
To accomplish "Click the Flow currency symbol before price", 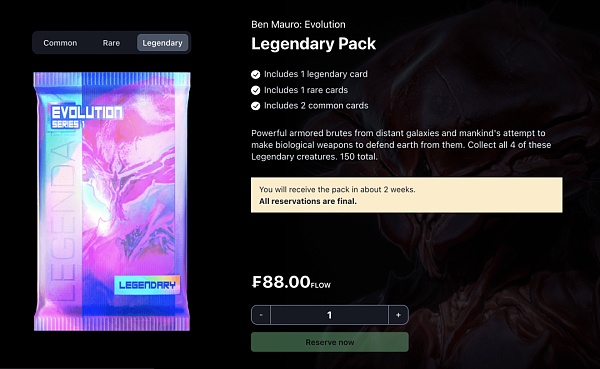I will click(x=256, y=282).
